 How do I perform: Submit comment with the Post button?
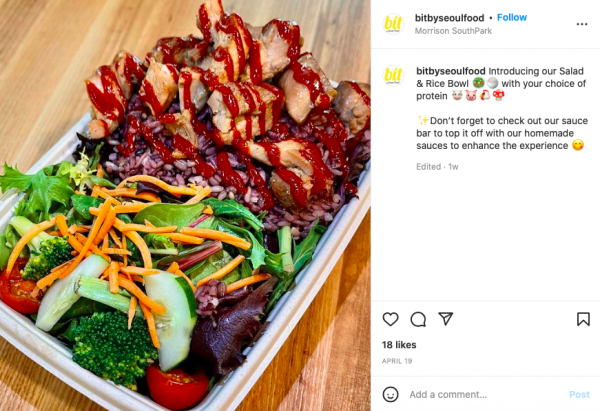tap(579, 395)
